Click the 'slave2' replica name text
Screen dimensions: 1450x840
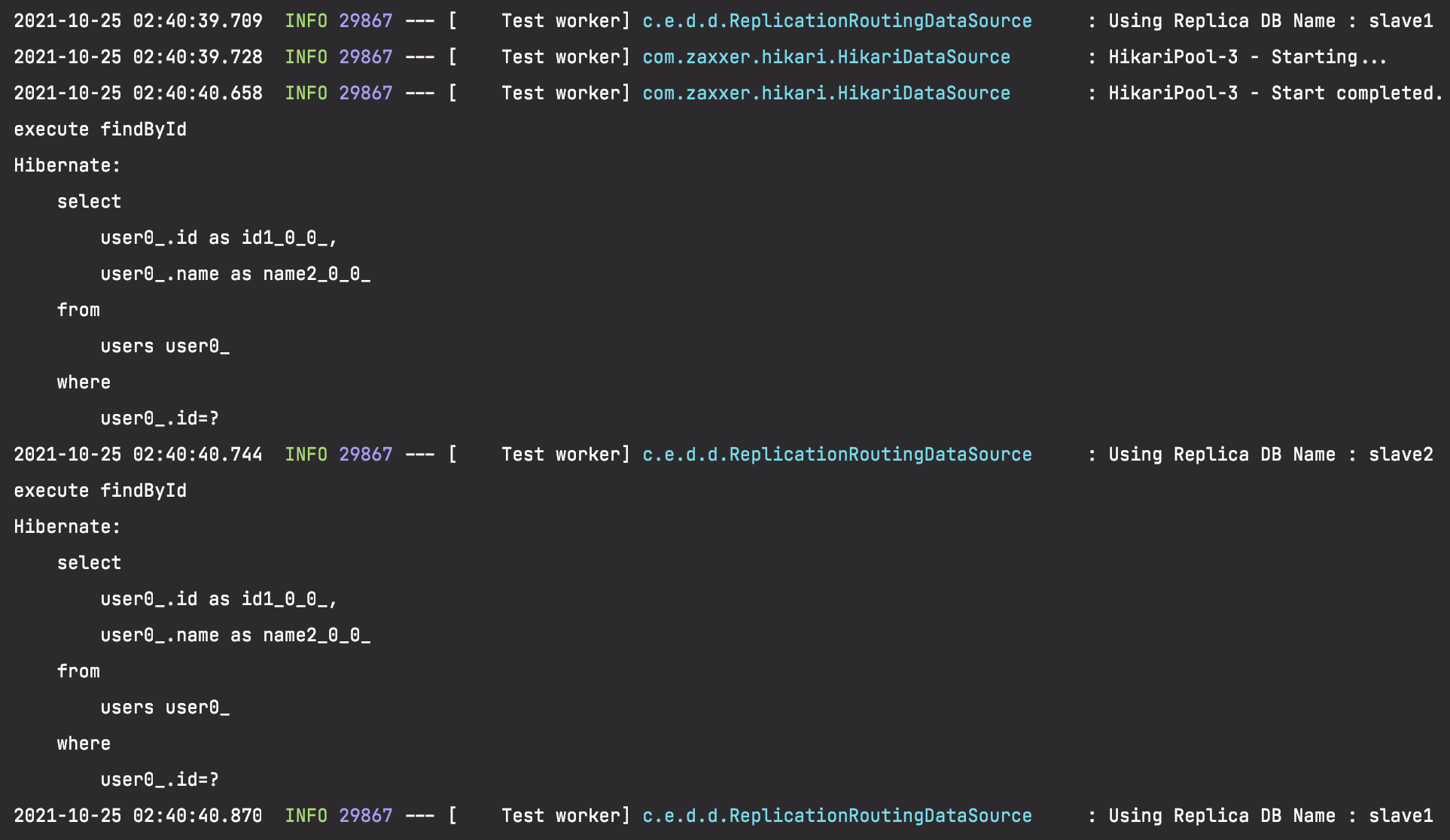click(x=1400, y=455)
